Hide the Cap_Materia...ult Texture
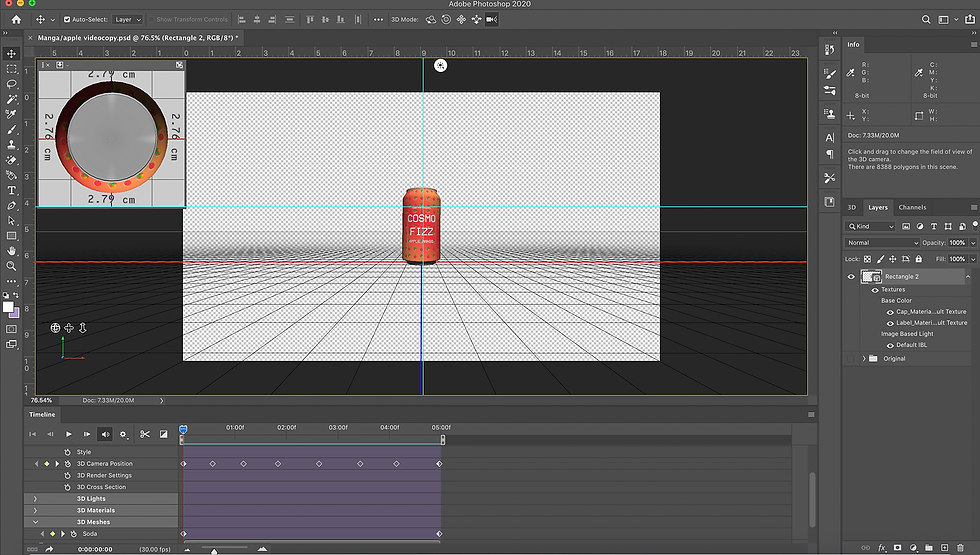Image resolution: width=980 pixels, height=555 pixels. [890, 312]
